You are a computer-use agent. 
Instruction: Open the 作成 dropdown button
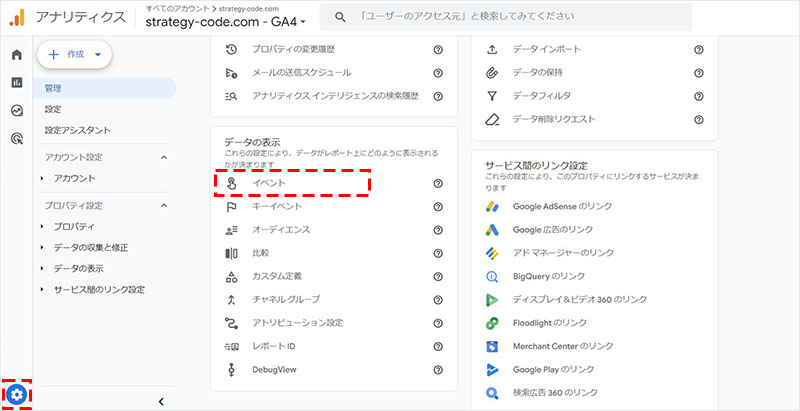tap(74, 55)
